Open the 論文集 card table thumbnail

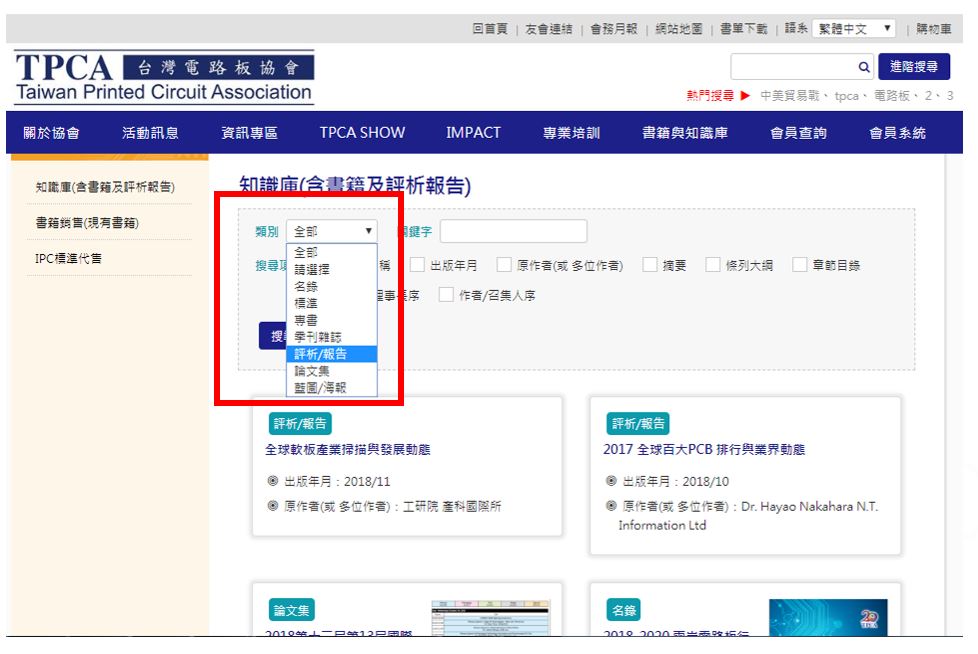coord(491,618)
